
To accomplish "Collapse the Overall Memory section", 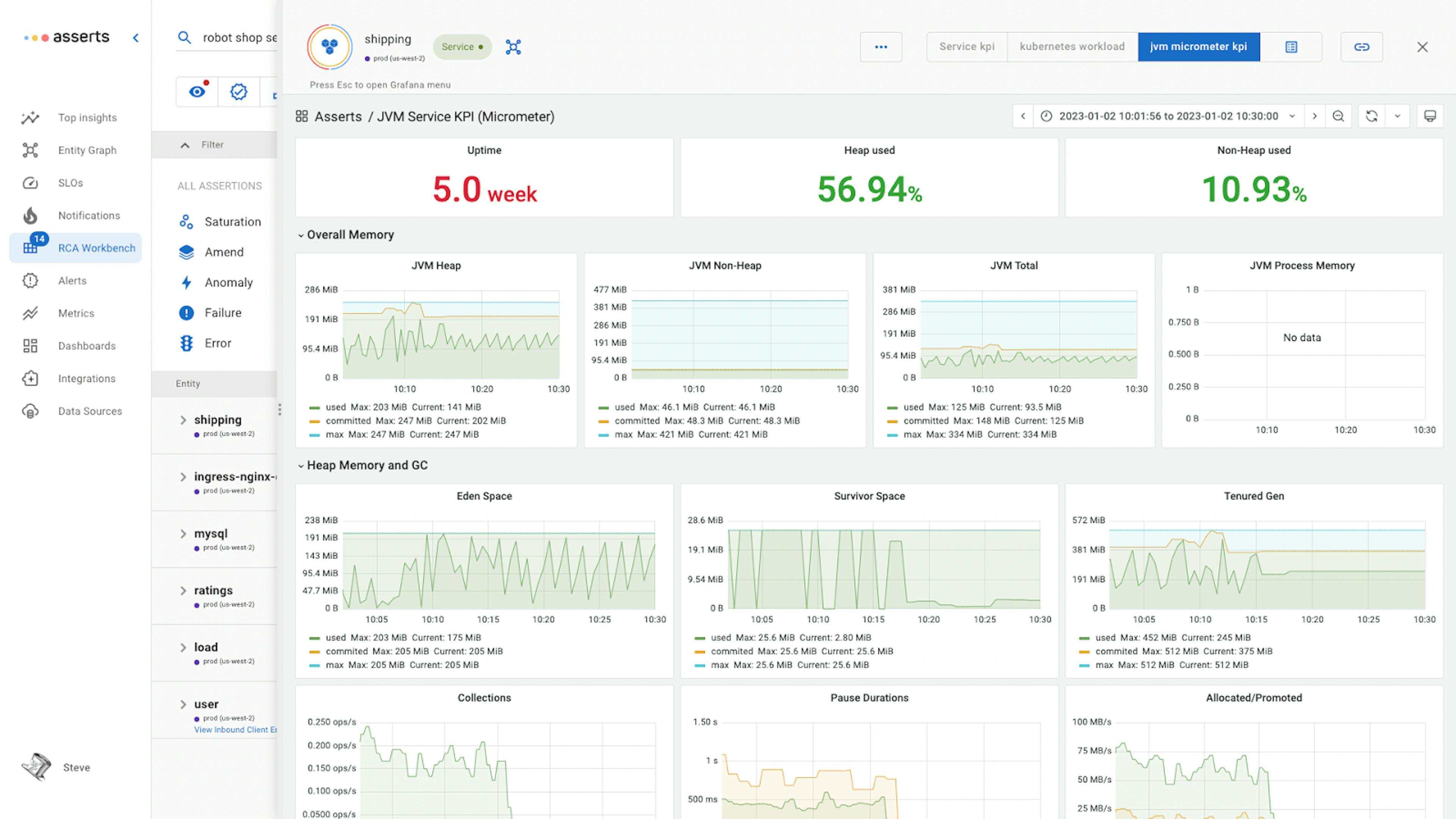I will 301,235.
